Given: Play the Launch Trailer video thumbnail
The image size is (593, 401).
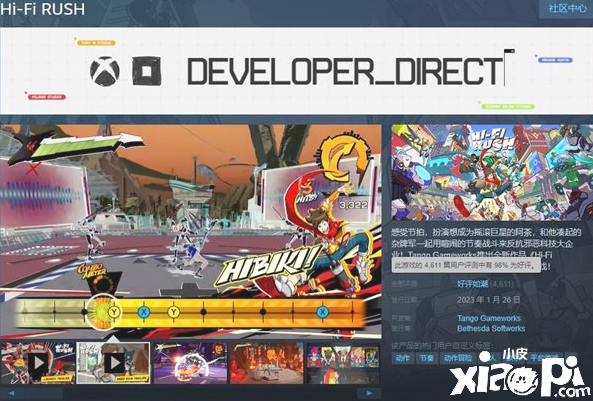Looking at the screenshot, I should [x=38, y=363].
